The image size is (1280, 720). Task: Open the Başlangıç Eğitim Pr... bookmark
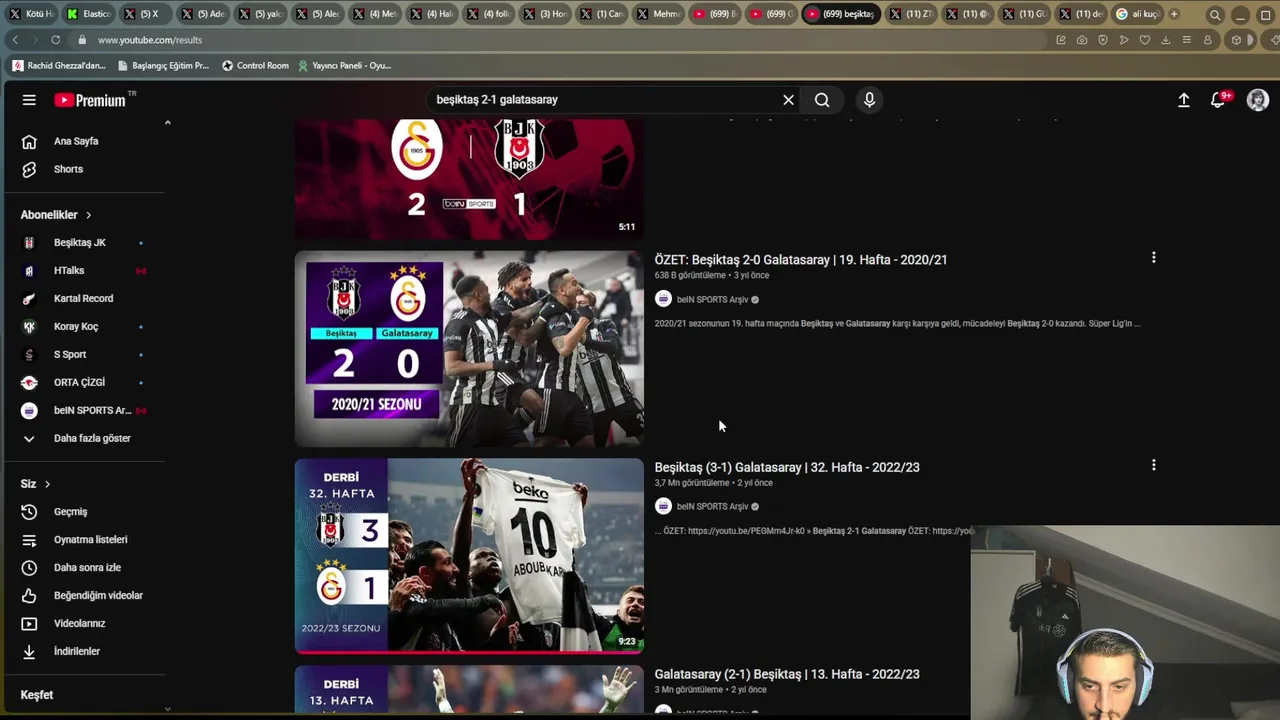(x=163, y=66)
